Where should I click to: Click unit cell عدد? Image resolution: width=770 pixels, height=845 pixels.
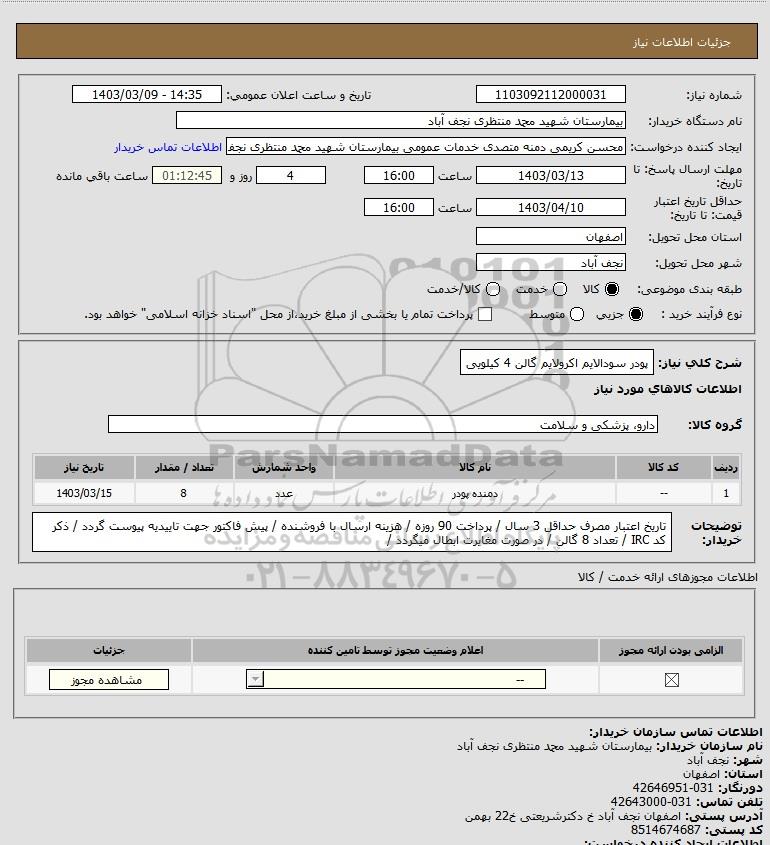pos(284,493)
